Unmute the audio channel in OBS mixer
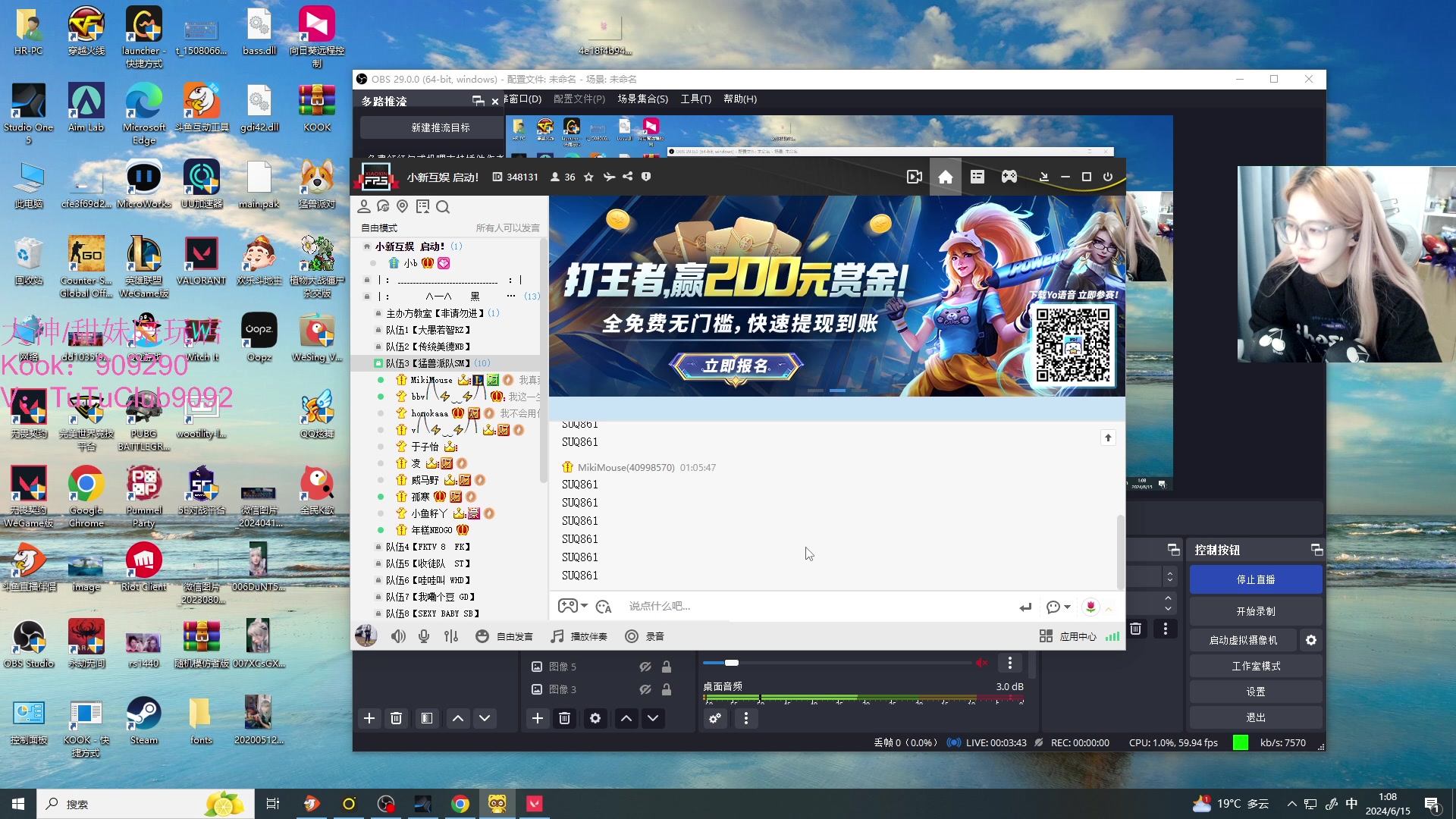This screenshot has width=1456, height=819. tap(982, 663)
